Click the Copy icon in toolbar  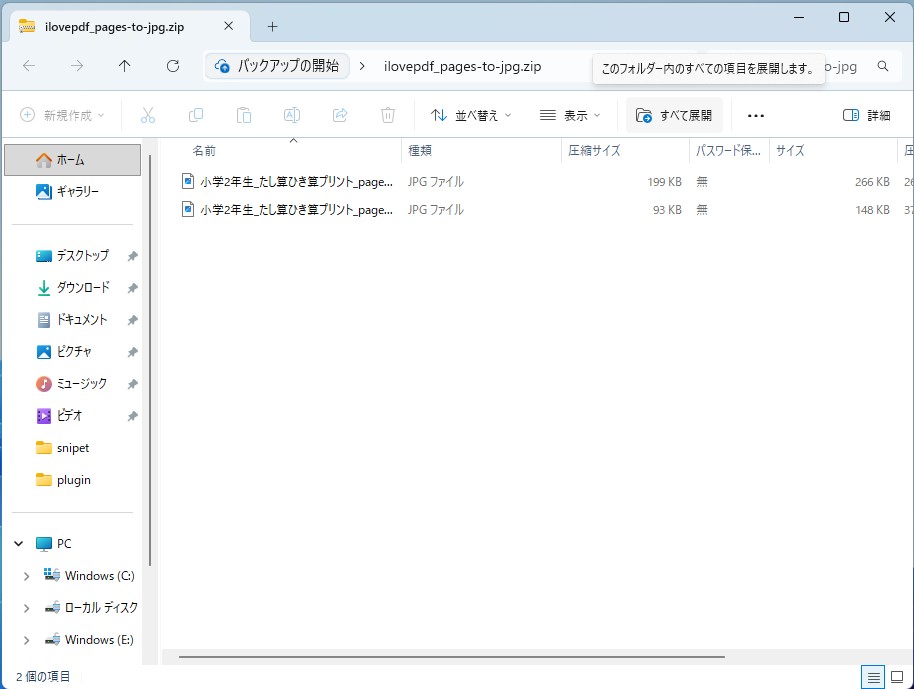tap(196, 115)
